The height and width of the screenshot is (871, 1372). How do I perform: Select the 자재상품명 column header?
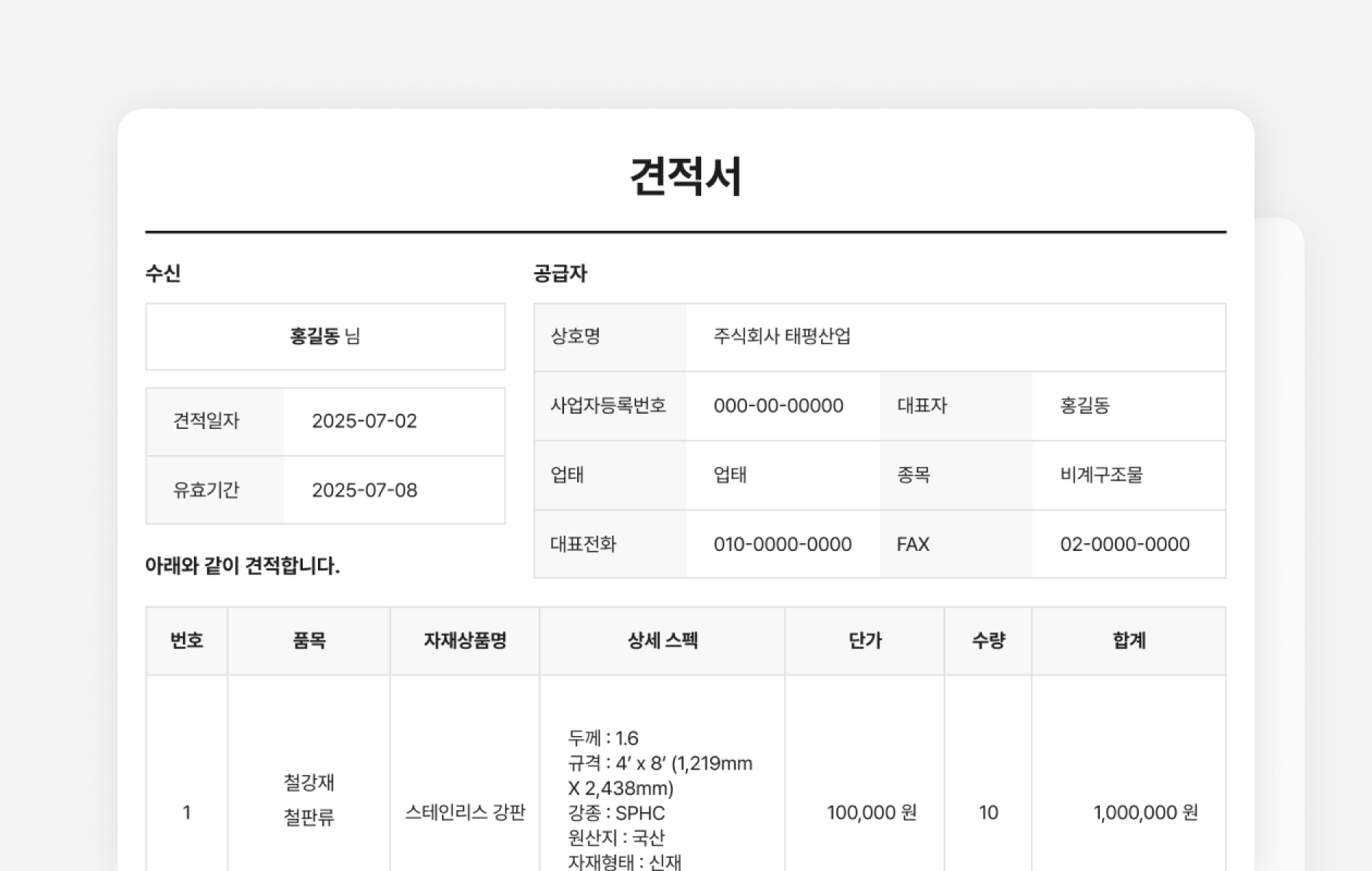point(465,641)
